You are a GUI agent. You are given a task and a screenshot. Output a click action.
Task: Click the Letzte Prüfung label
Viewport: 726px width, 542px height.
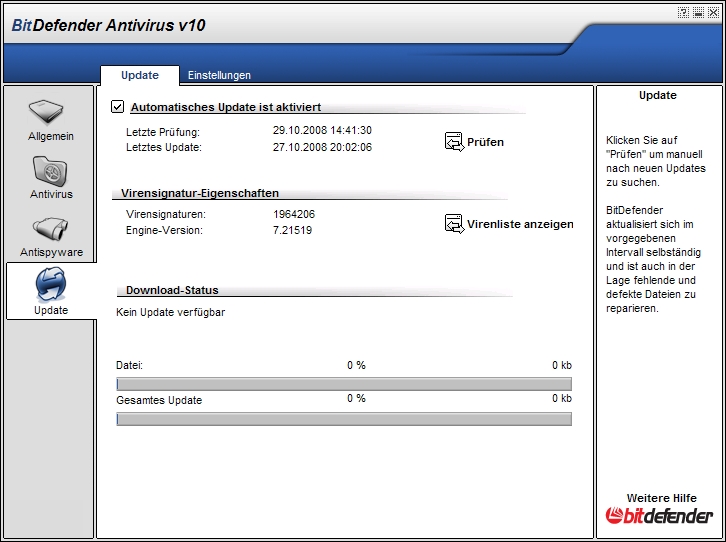163,132
